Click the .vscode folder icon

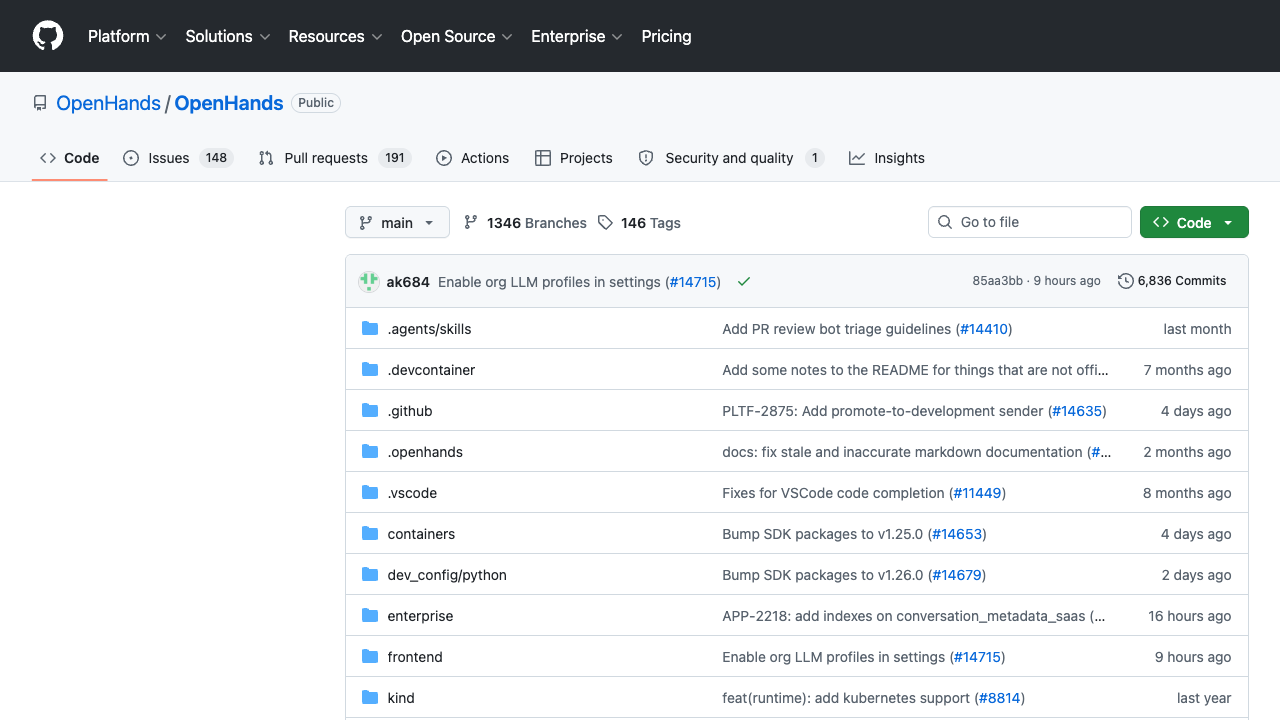pyautogui.click(x=370, y=493)
